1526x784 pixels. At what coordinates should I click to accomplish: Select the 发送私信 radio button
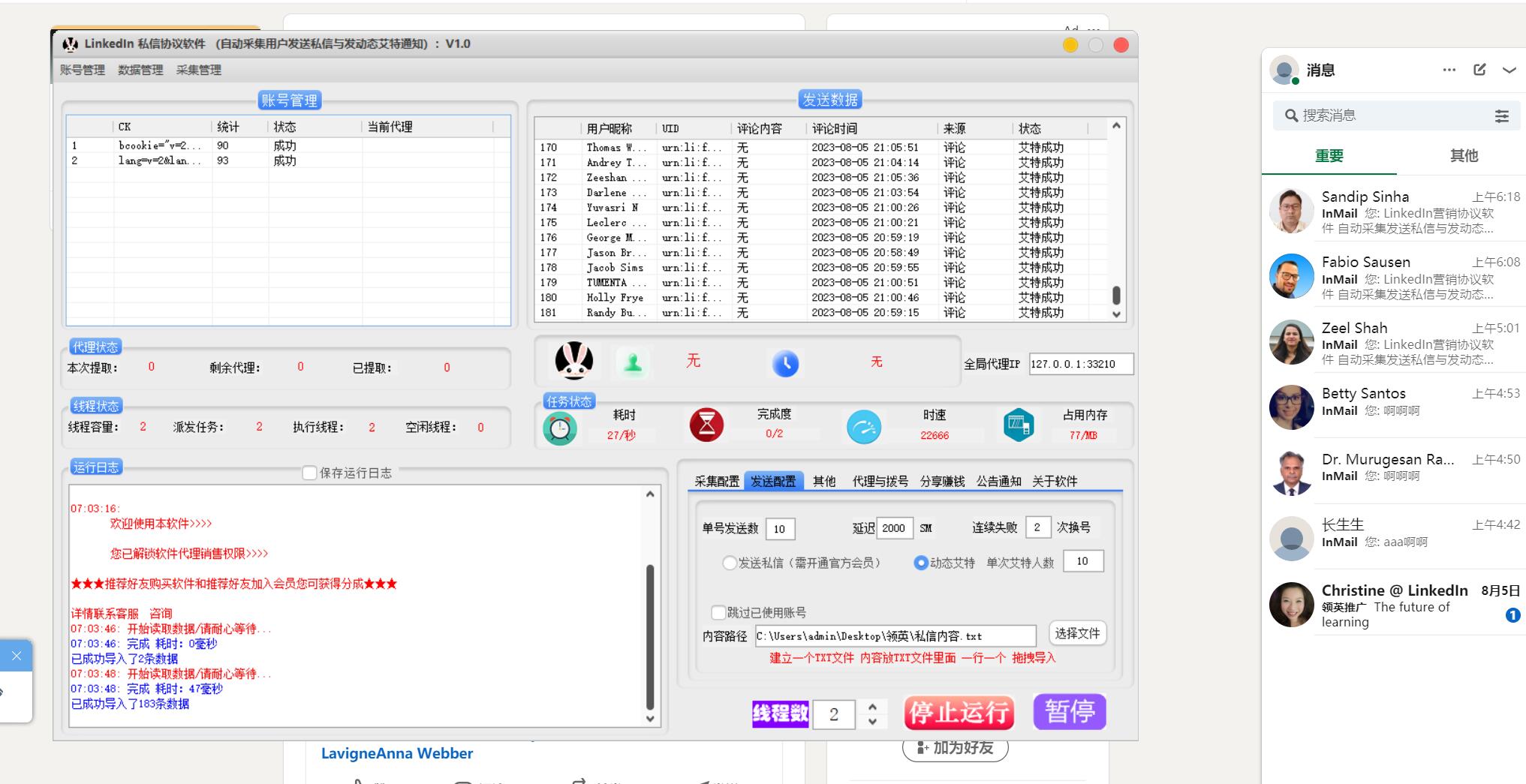click(x=729, y=563)
